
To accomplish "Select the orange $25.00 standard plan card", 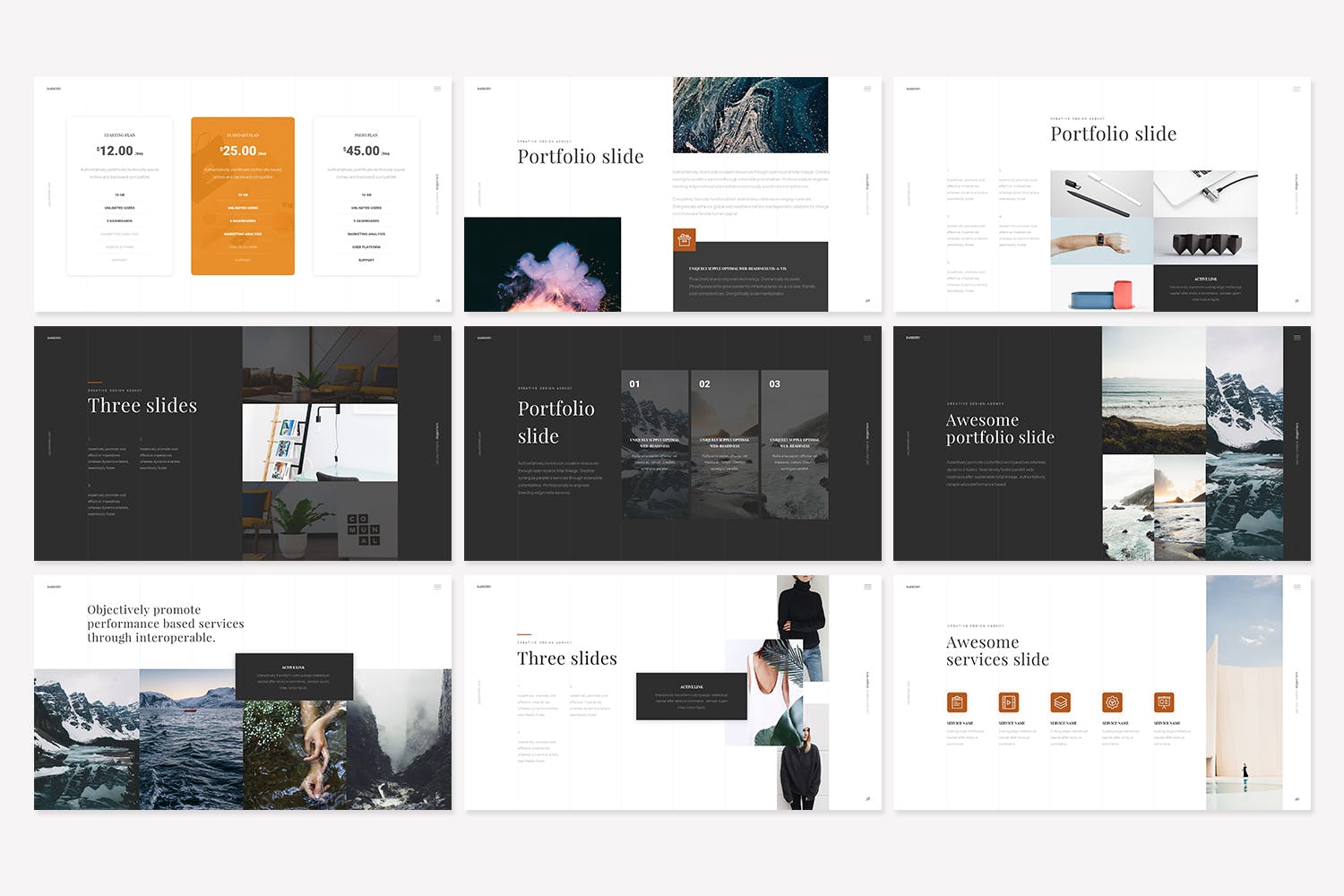I will click(243, 196).
